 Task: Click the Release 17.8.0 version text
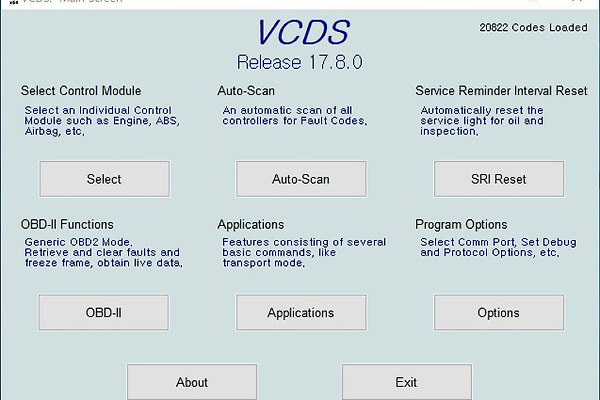click(300, 62)
